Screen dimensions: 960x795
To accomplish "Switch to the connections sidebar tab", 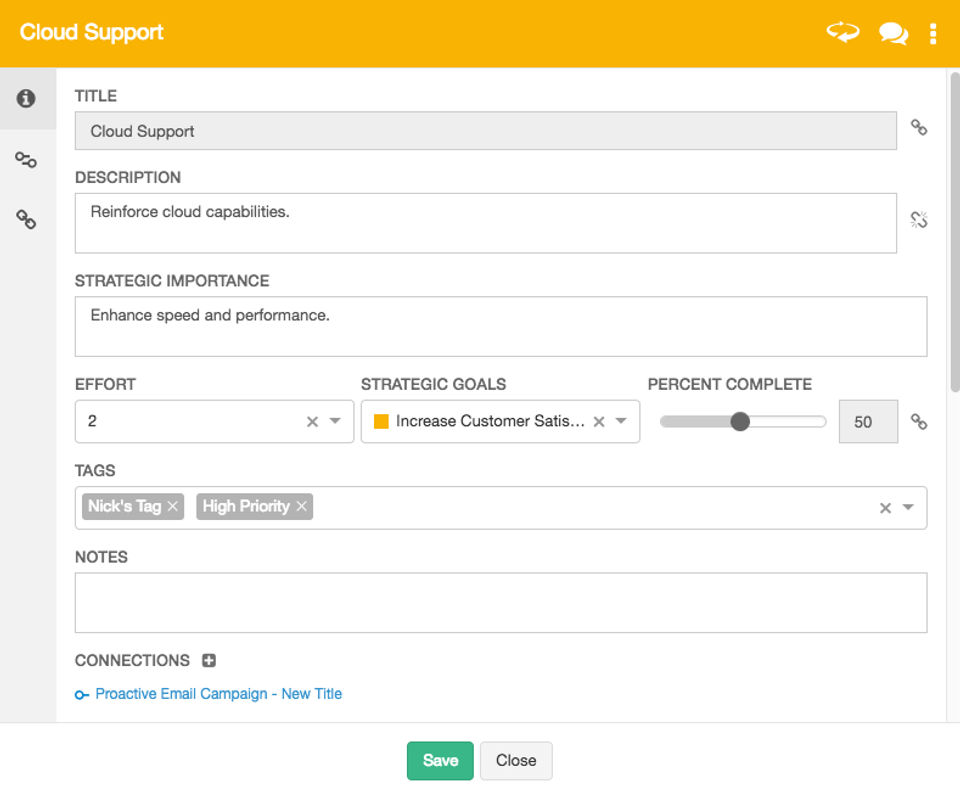I will (26, 159).
